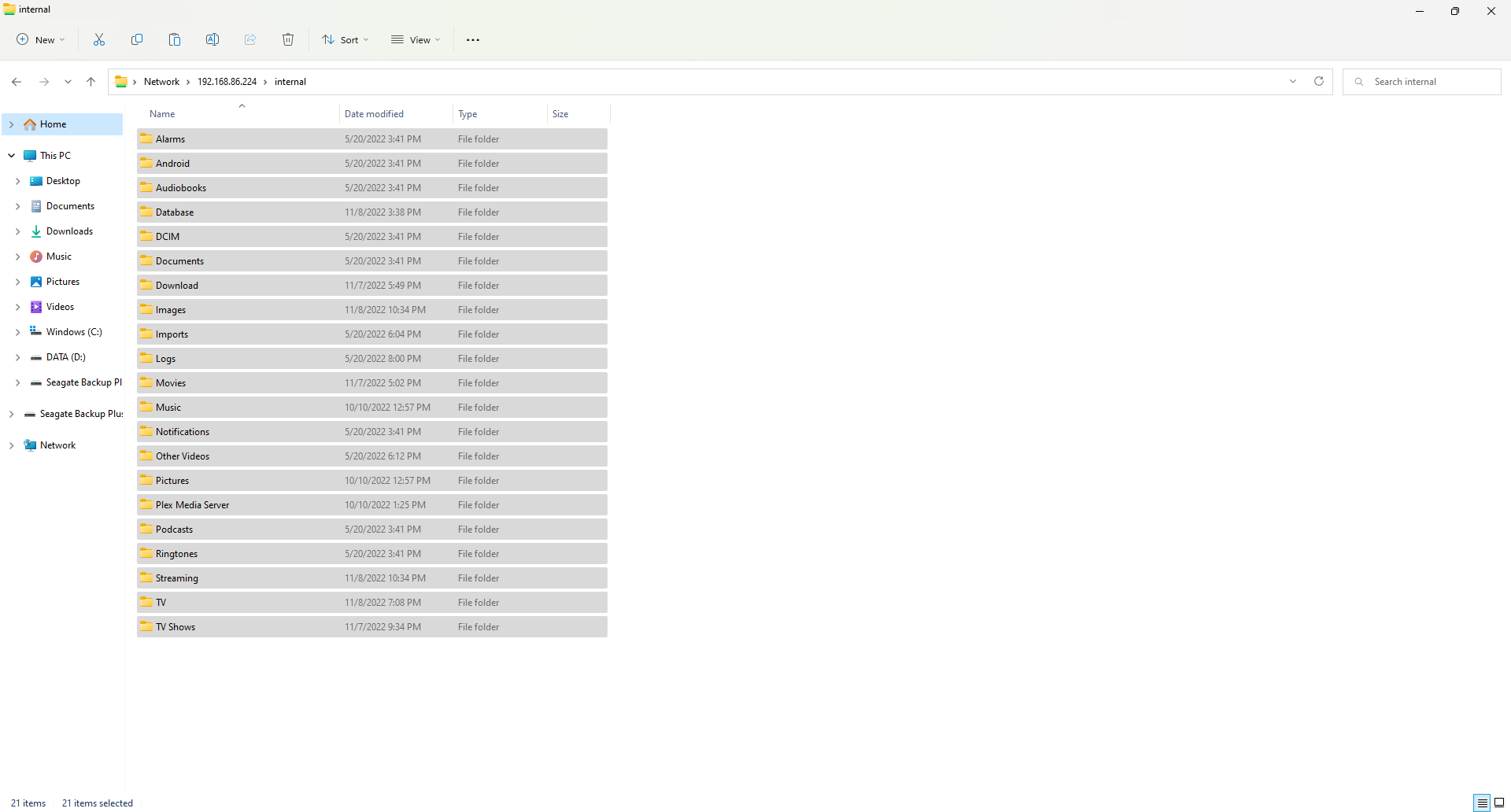Collapse the This PC tree node
This screenshot has height=812, width=1511.
[x=11, y=156]
